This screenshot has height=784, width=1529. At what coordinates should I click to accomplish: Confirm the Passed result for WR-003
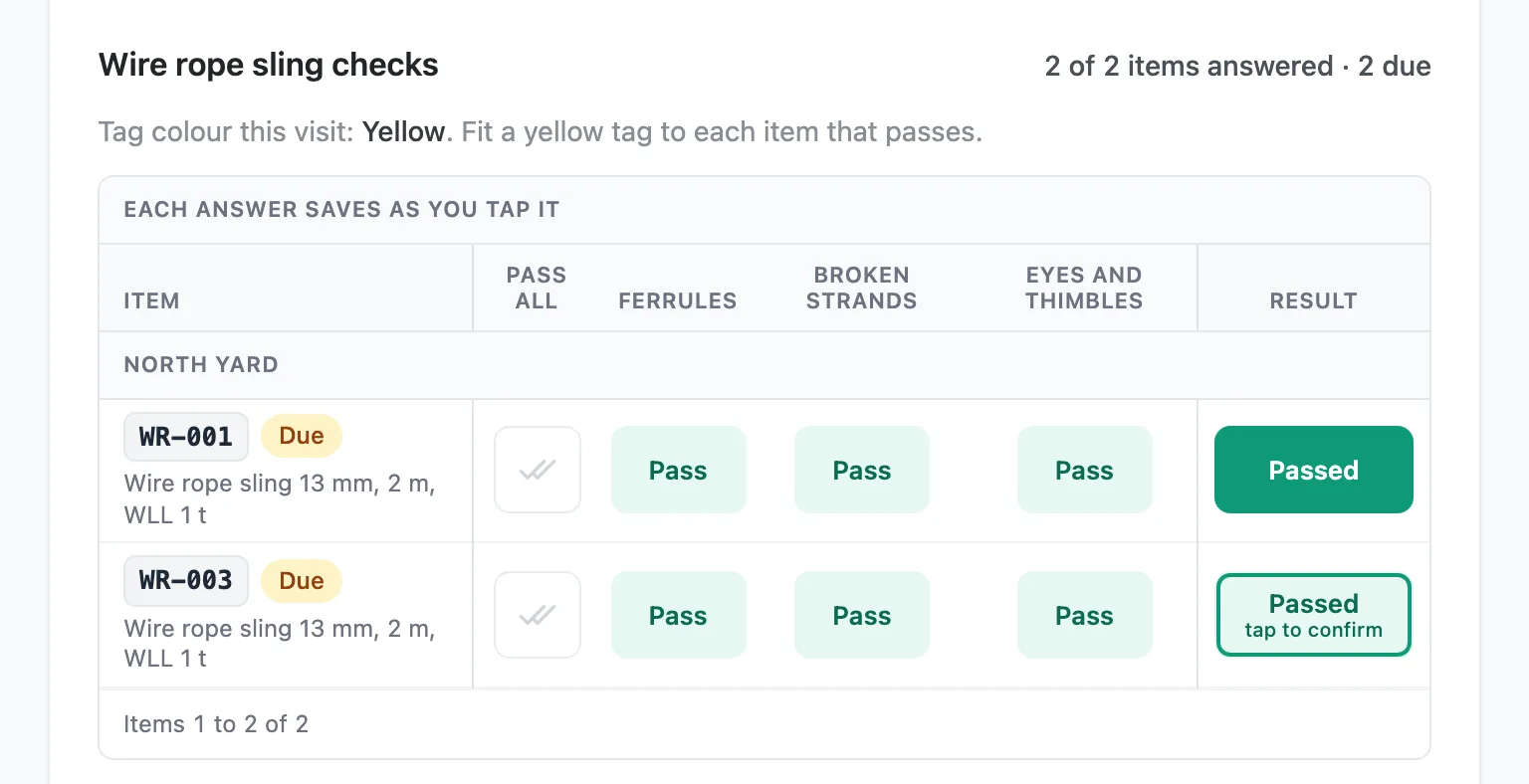pyautogui.click(x=1314, y=615)
